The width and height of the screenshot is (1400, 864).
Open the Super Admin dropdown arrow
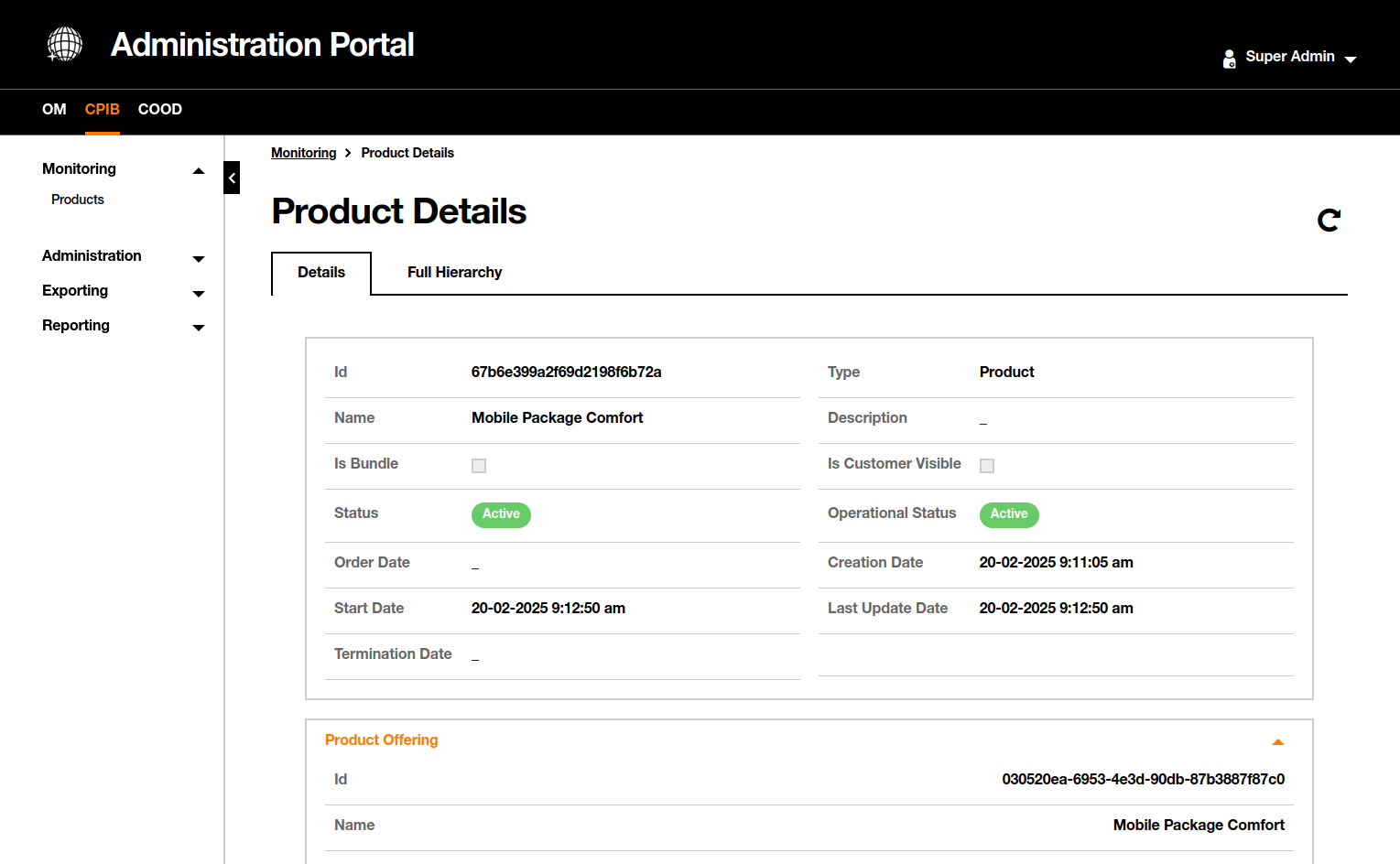(x=1351, y=59)
